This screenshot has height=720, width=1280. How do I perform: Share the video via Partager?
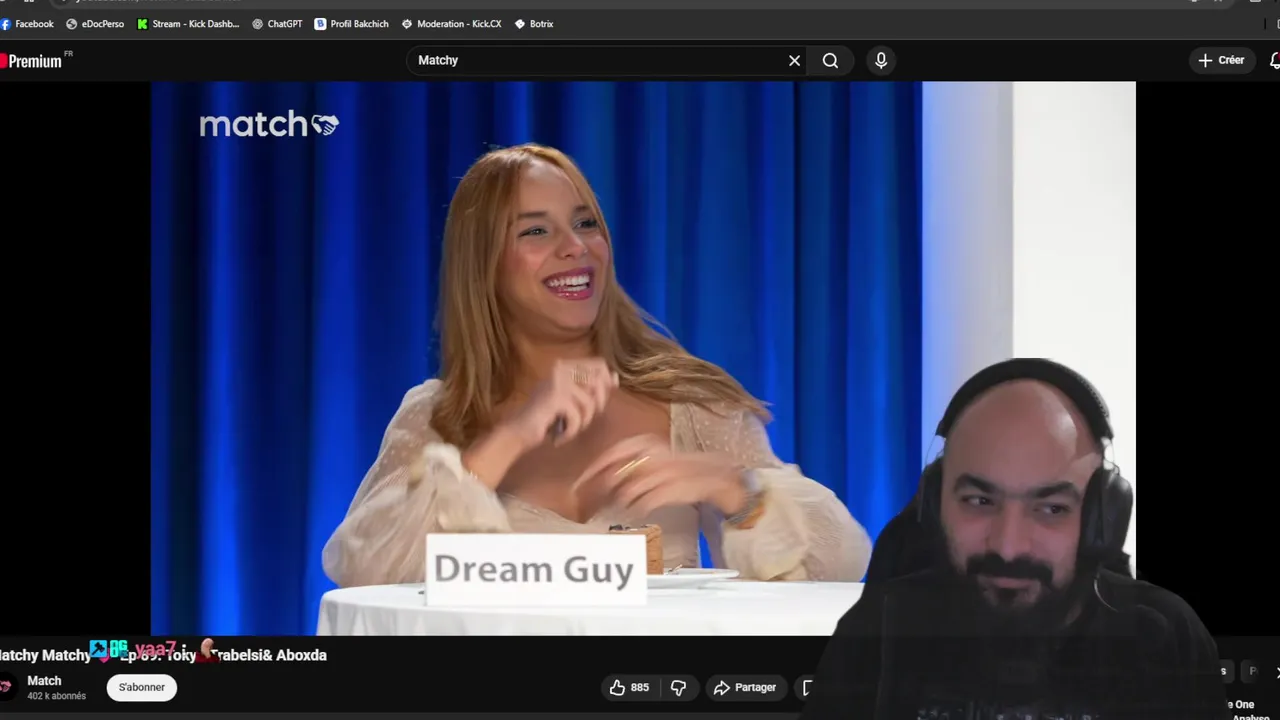point(744,687)
